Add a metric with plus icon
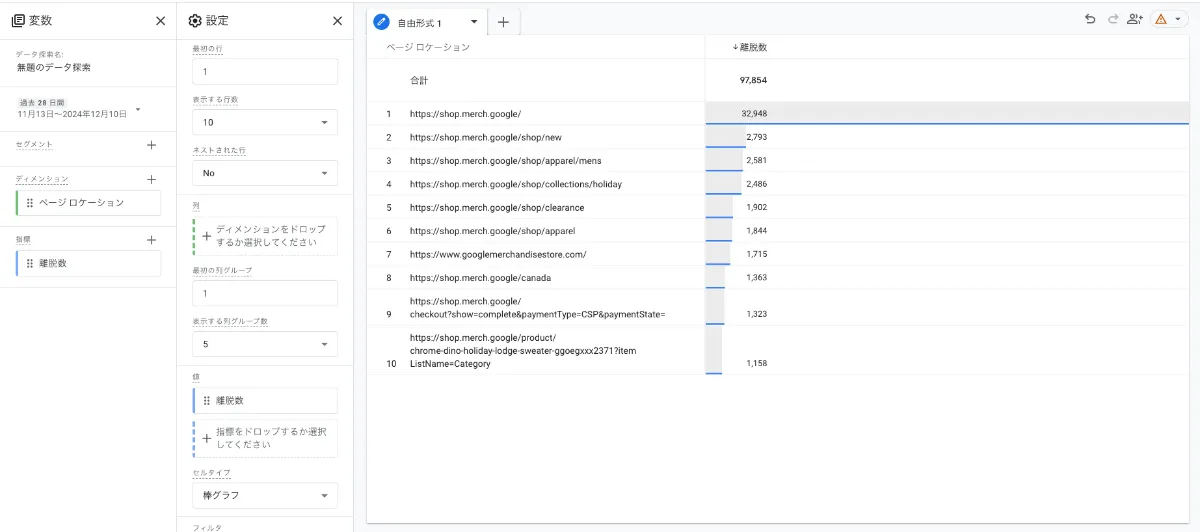Screen dimensions: 1200x532 pos(152,240)
